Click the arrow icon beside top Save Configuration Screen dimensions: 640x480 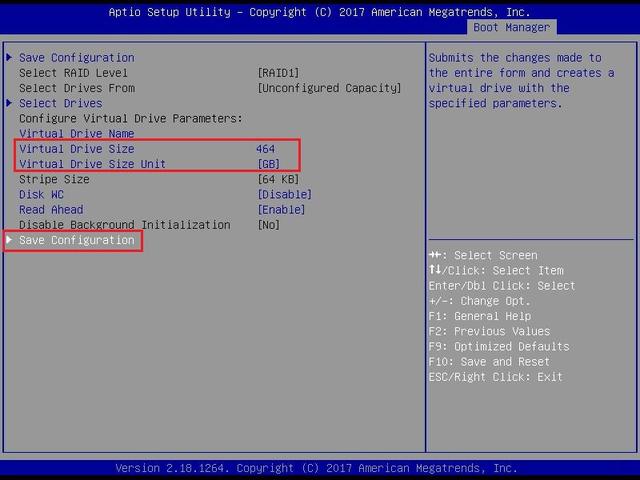(x=10, y=58)
